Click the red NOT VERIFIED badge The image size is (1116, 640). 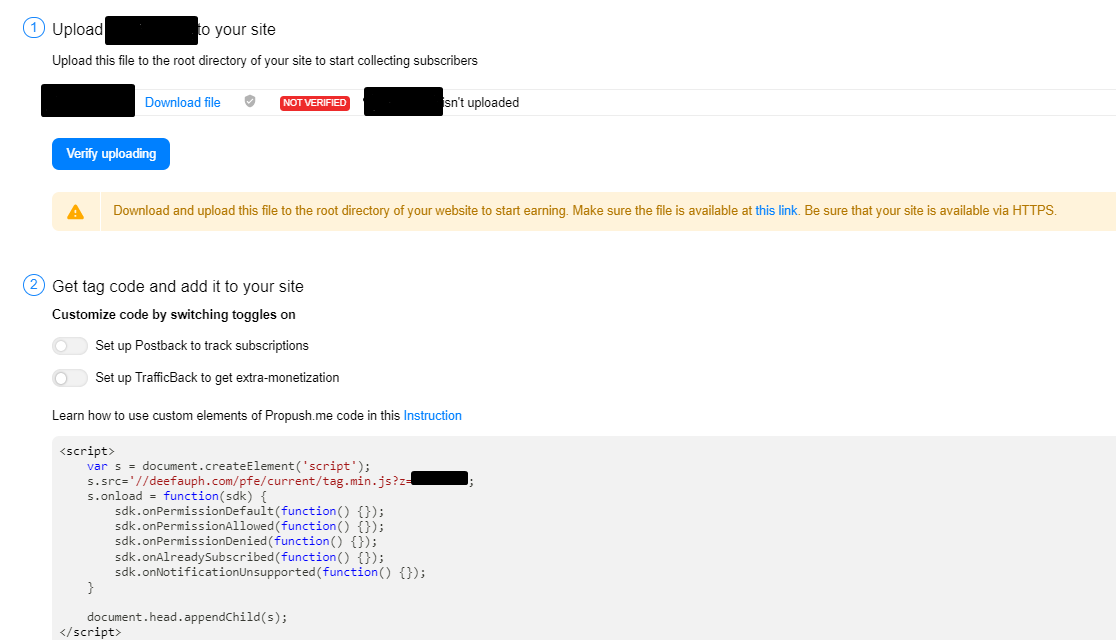315,103
